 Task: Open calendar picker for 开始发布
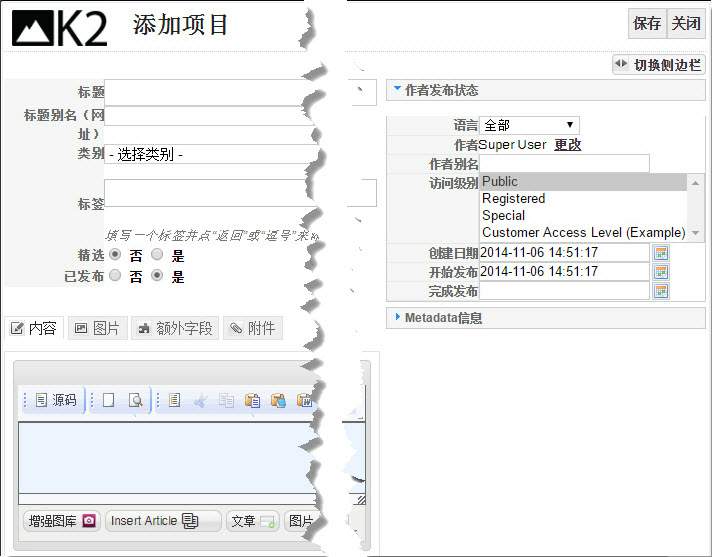tap(661, 272)
